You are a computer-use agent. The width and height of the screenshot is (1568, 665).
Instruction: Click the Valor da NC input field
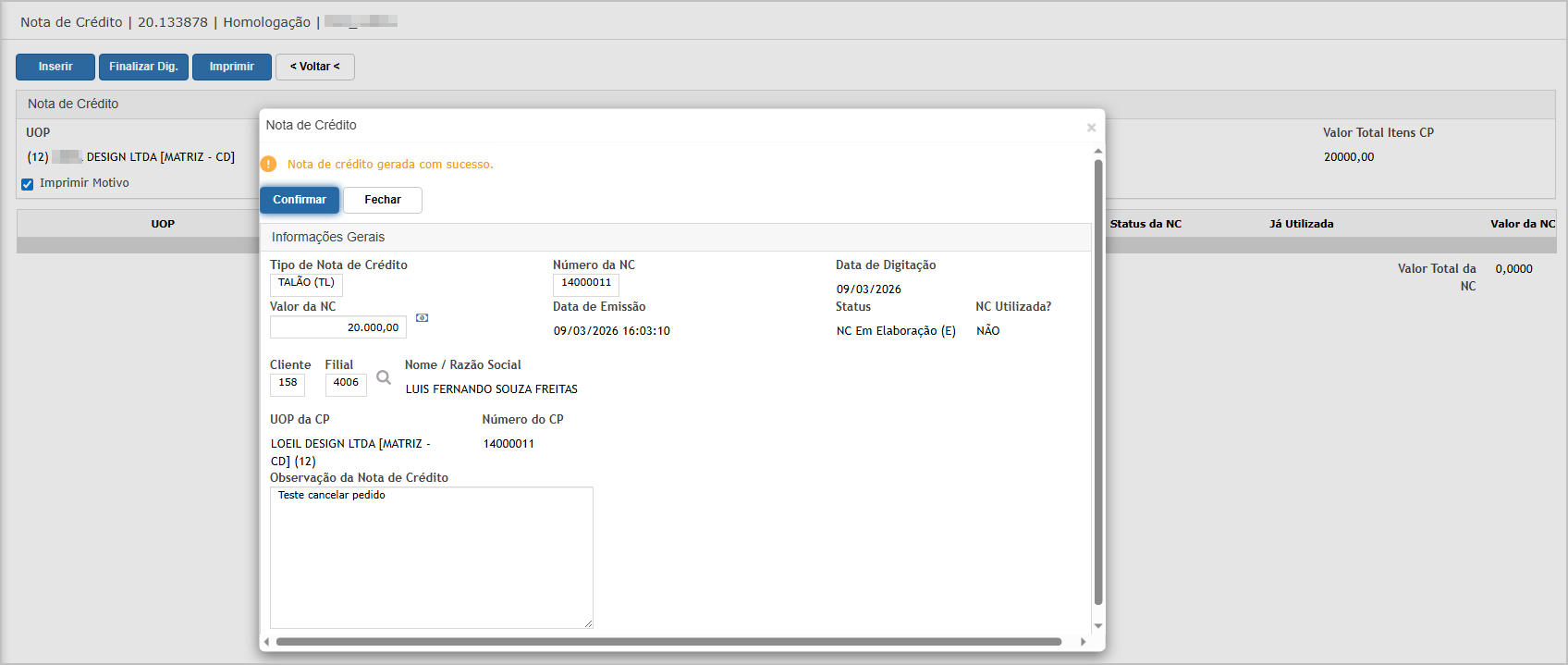click(x=338, y=327)
